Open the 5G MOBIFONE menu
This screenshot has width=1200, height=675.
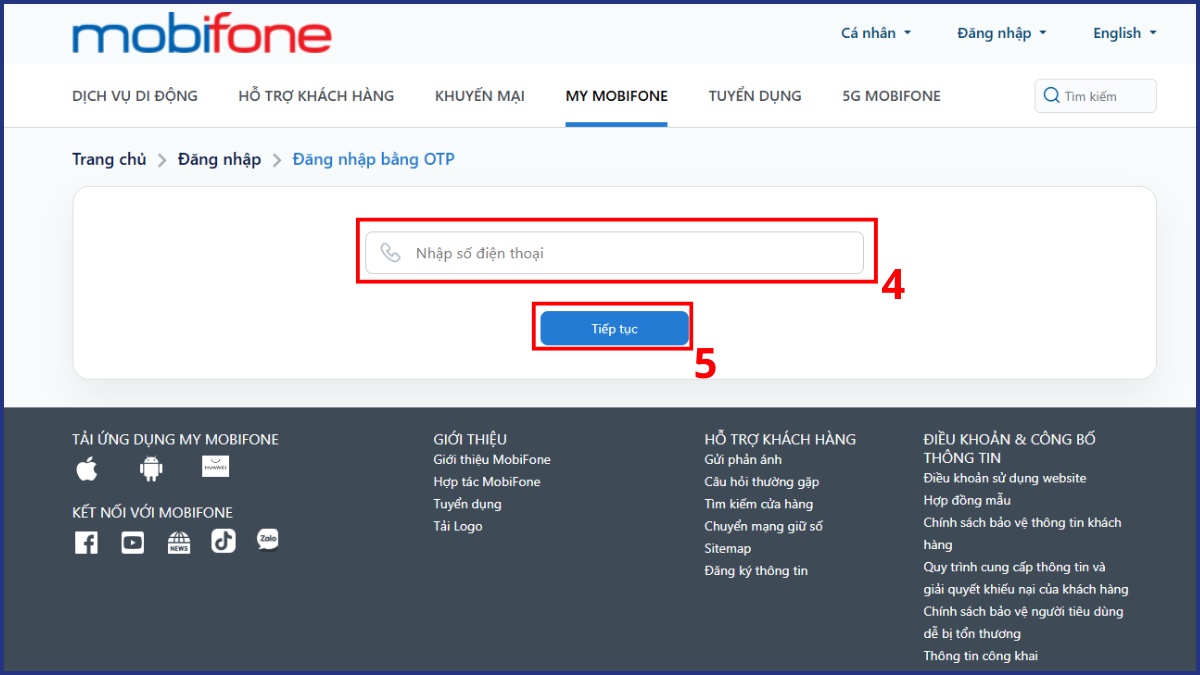point(892,96)
